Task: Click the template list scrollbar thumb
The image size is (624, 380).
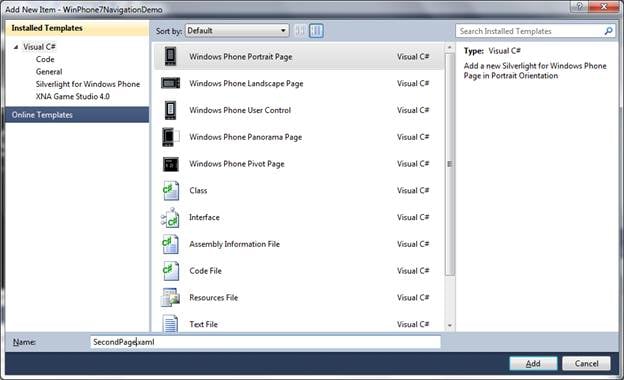Action: (x=450, y=164)
